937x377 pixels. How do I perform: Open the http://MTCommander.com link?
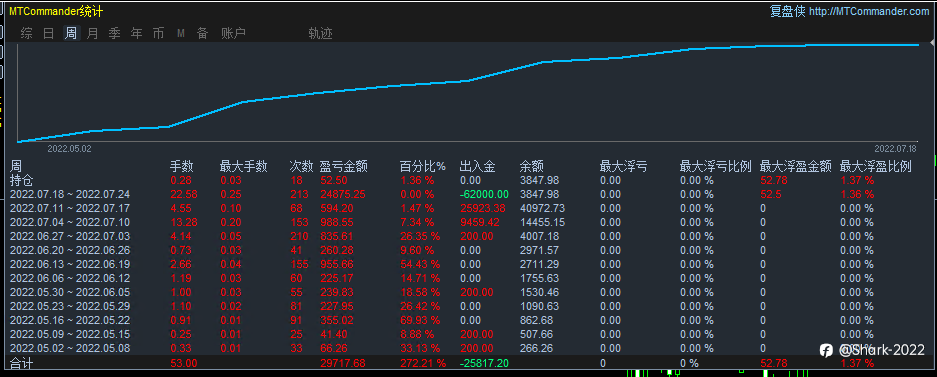point(869,11)
